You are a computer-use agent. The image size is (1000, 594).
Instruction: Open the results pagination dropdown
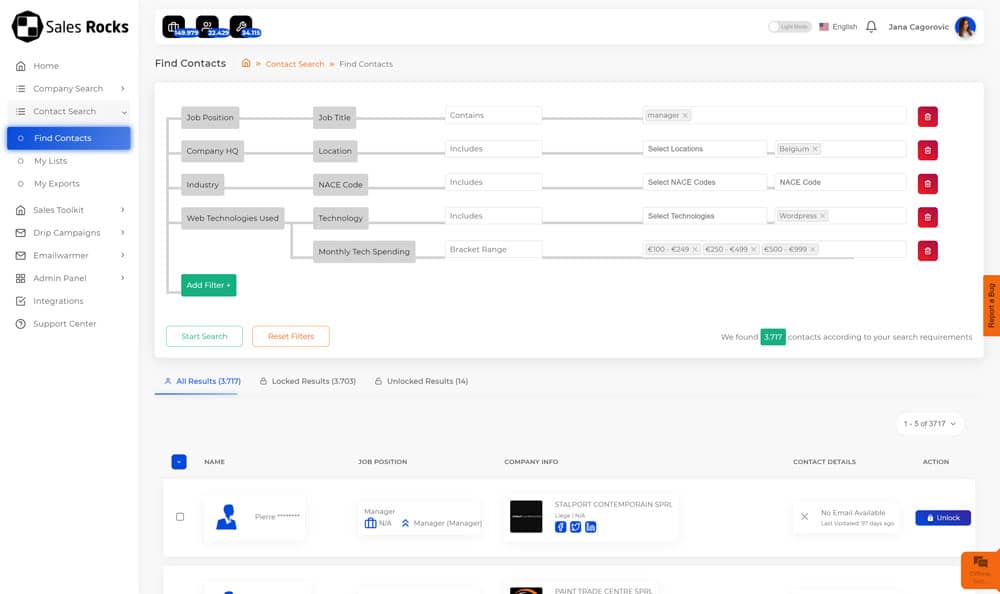point(930,424)
